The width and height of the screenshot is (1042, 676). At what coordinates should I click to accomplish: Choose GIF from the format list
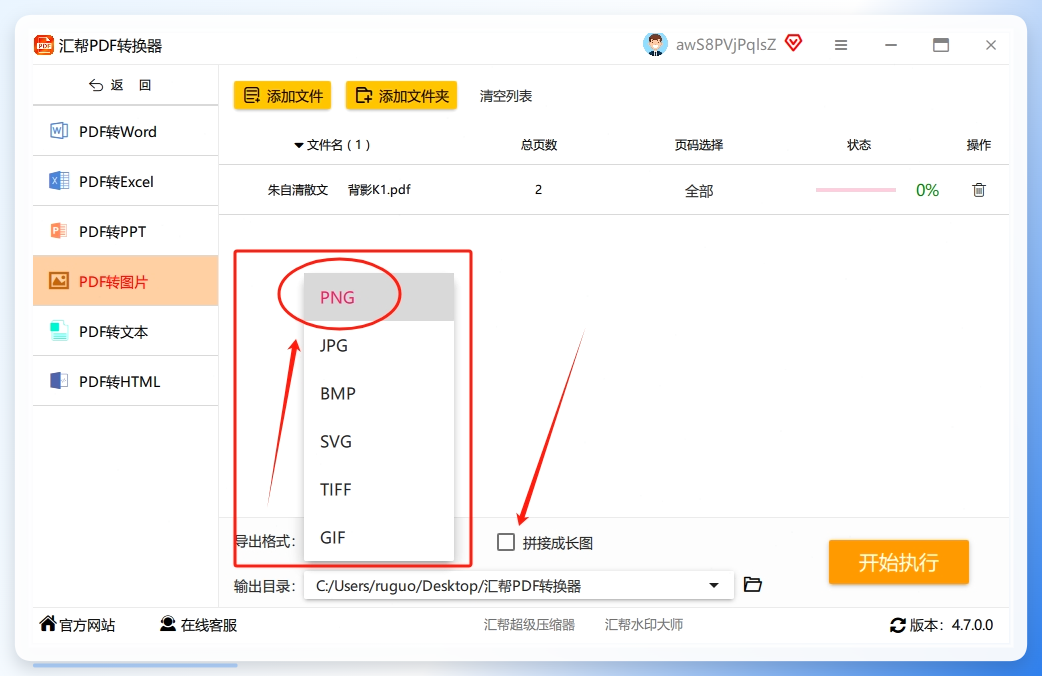pyautogui.click(x=379, y=537)
